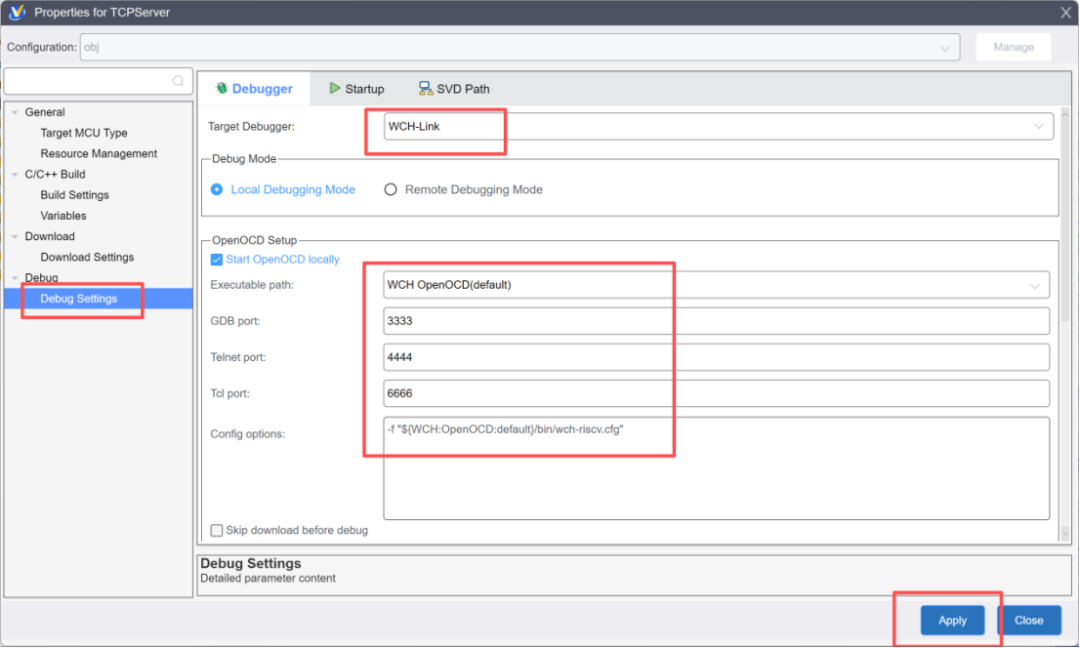Click the scrollbar up arrow in settings panel

[x=1065, y=114]
